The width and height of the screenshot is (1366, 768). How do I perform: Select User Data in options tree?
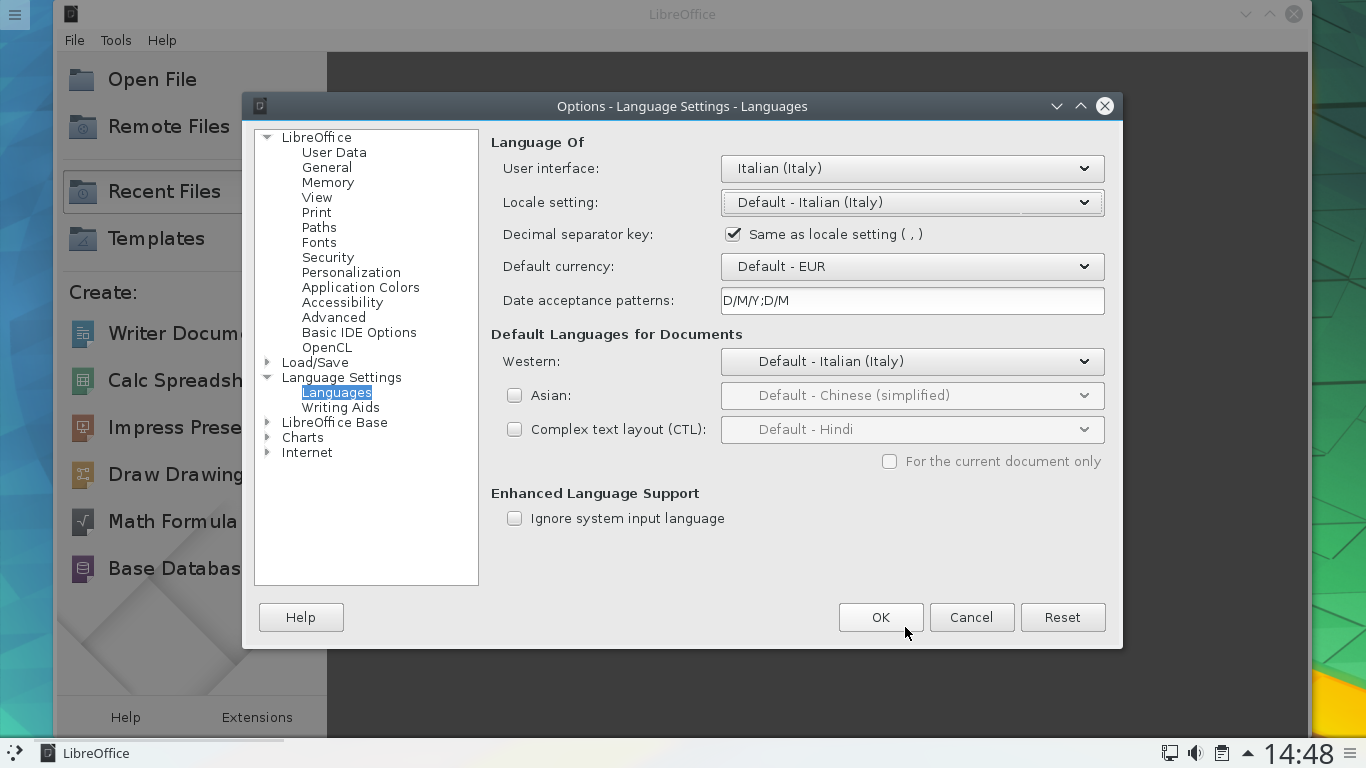334,152
